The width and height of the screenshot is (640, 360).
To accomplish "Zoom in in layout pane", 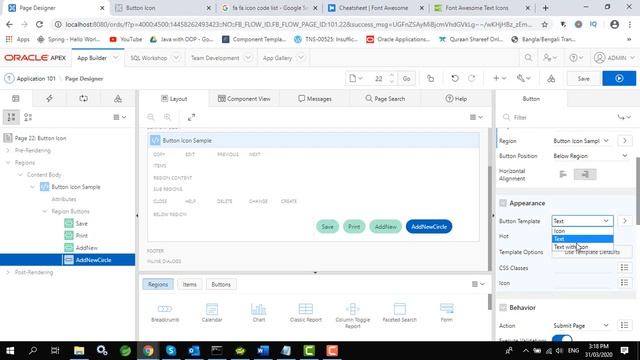I will click(167, 117).
